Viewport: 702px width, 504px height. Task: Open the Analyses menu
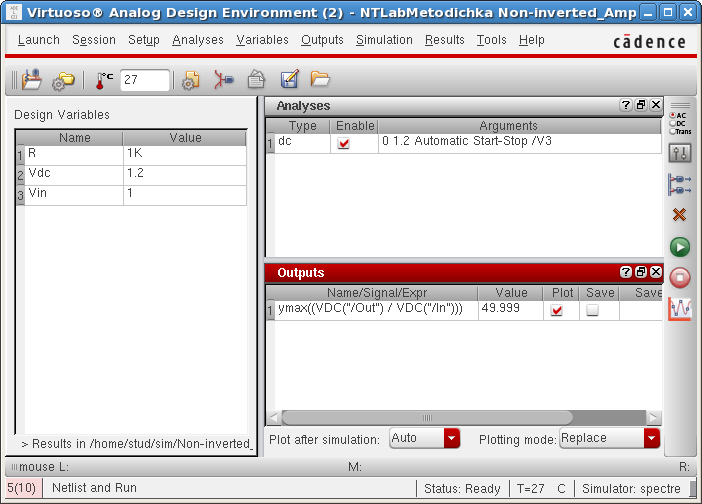[198, 40]
